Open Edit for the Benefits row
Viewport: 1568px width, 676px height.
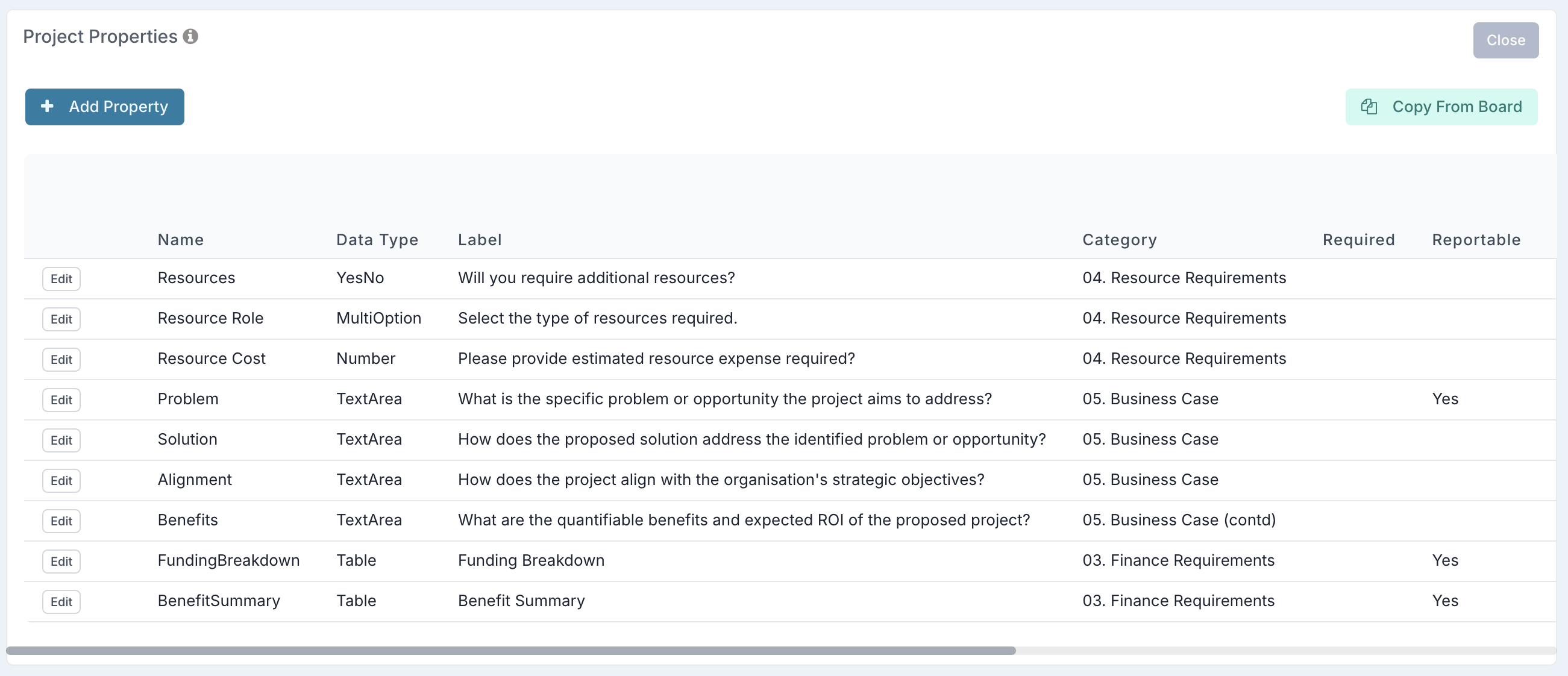point(61,521)
